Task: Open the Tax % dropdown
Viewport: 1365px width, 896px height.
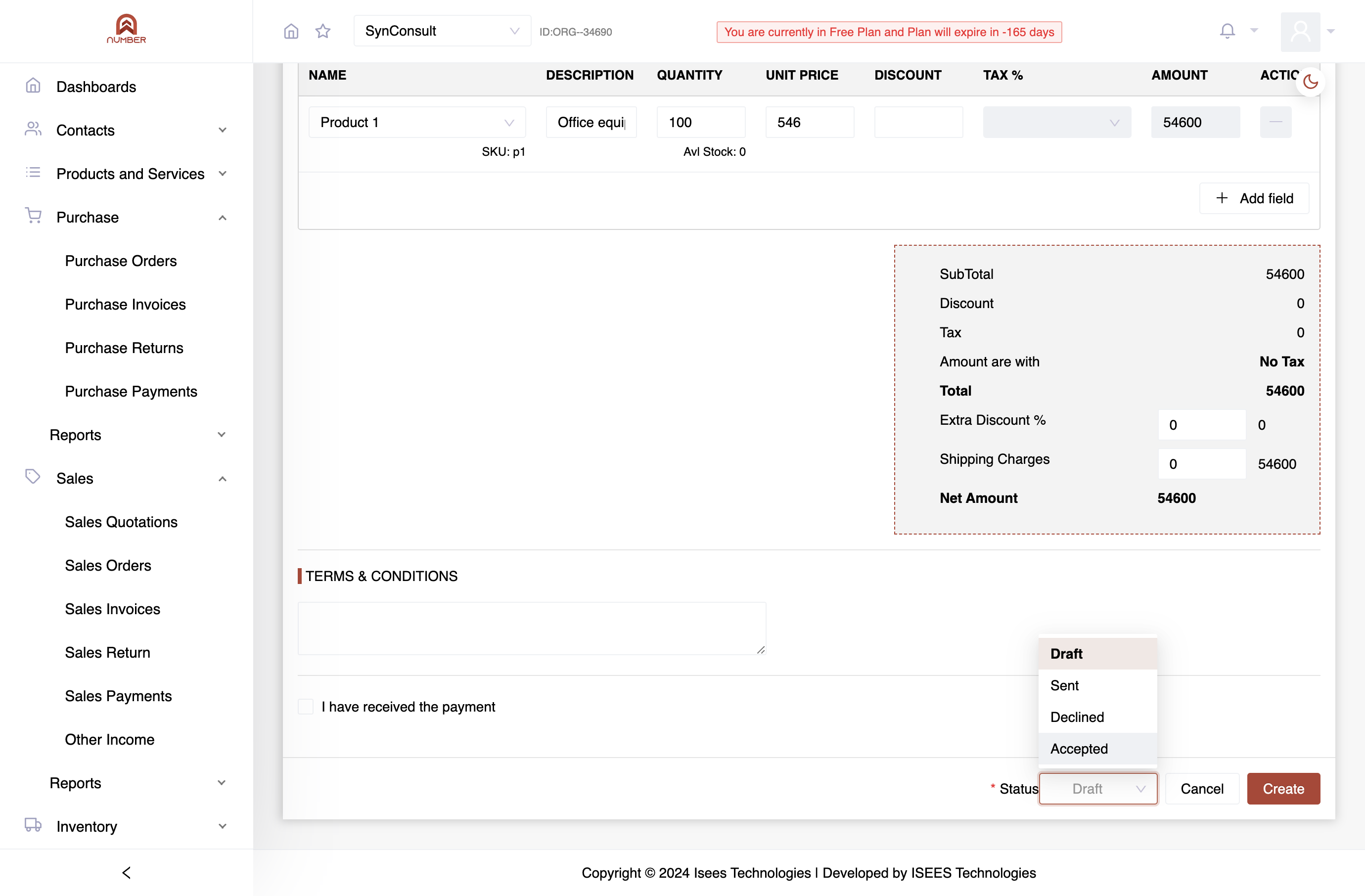Action: [x=1056, y=122]
